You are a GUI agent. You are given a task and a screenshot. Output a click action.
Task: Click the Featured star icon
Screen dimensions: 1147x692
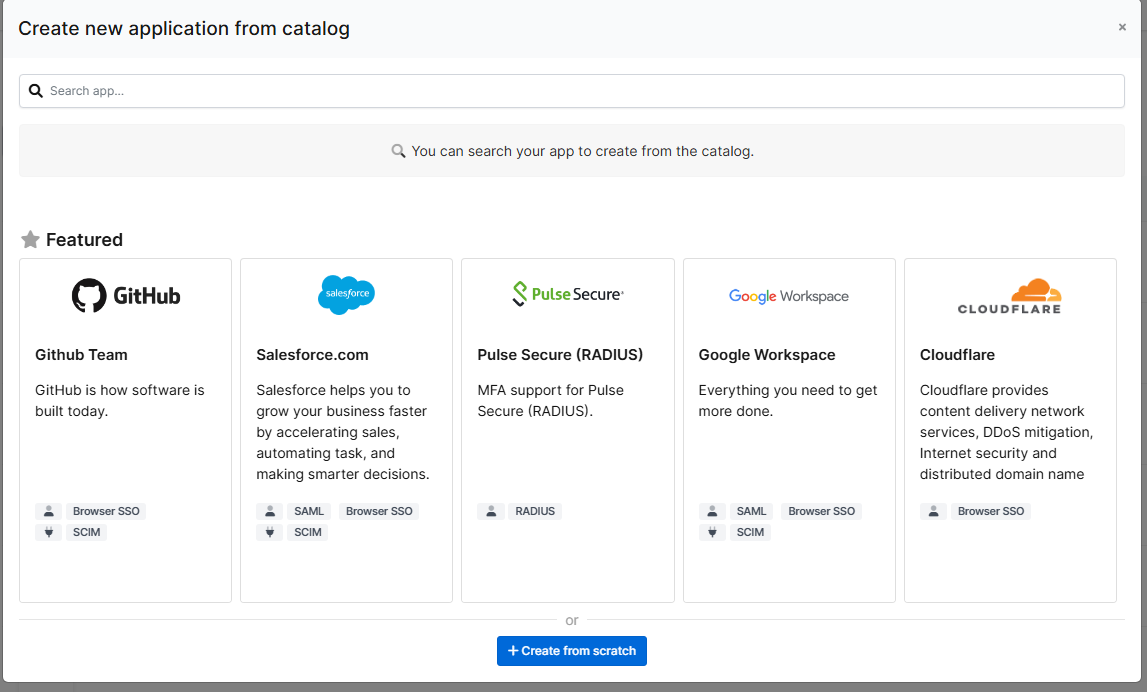[30, 239]
